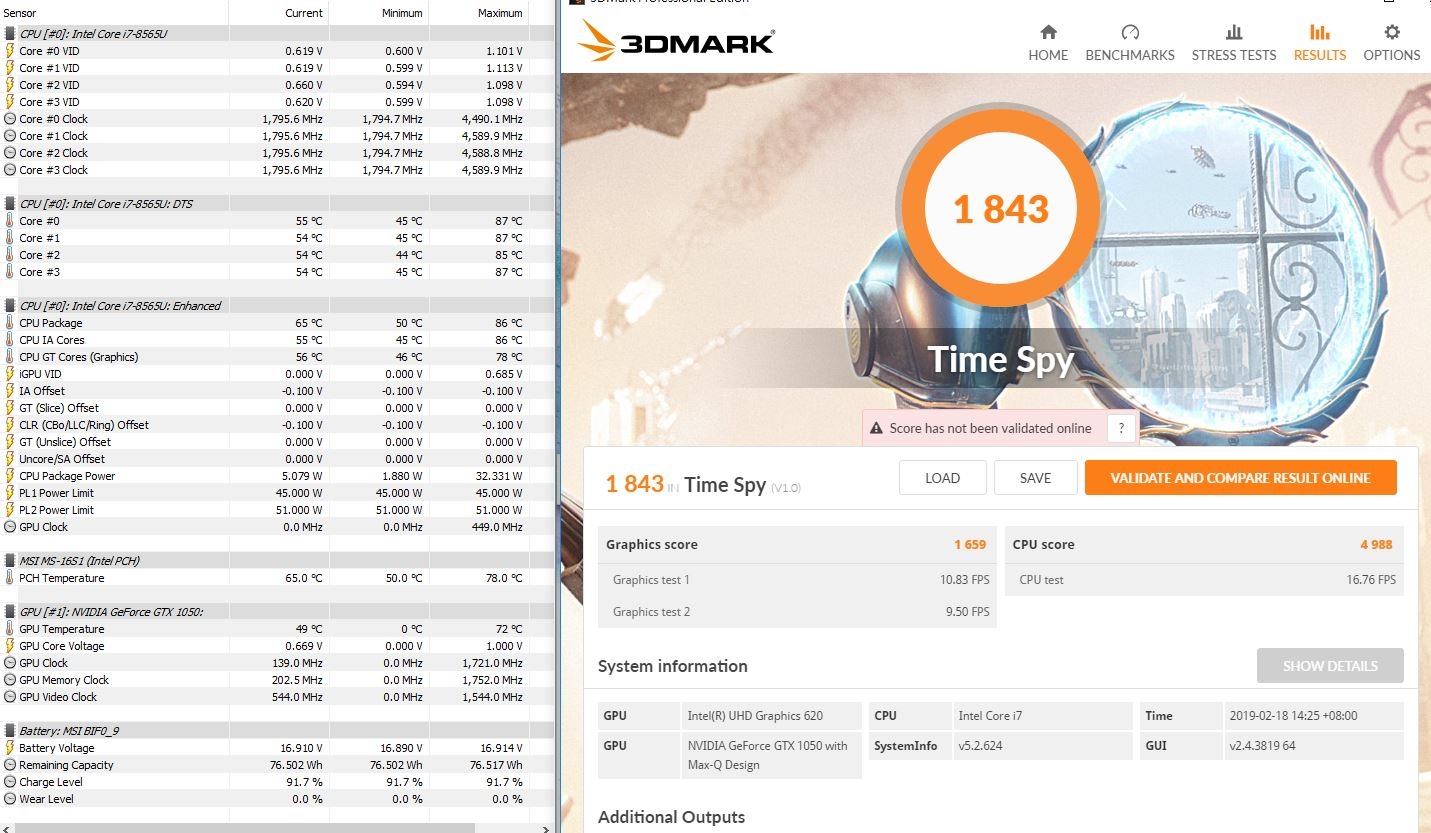
Task: Click the GPU Core Voltage bolt icon
Action: 10,645
